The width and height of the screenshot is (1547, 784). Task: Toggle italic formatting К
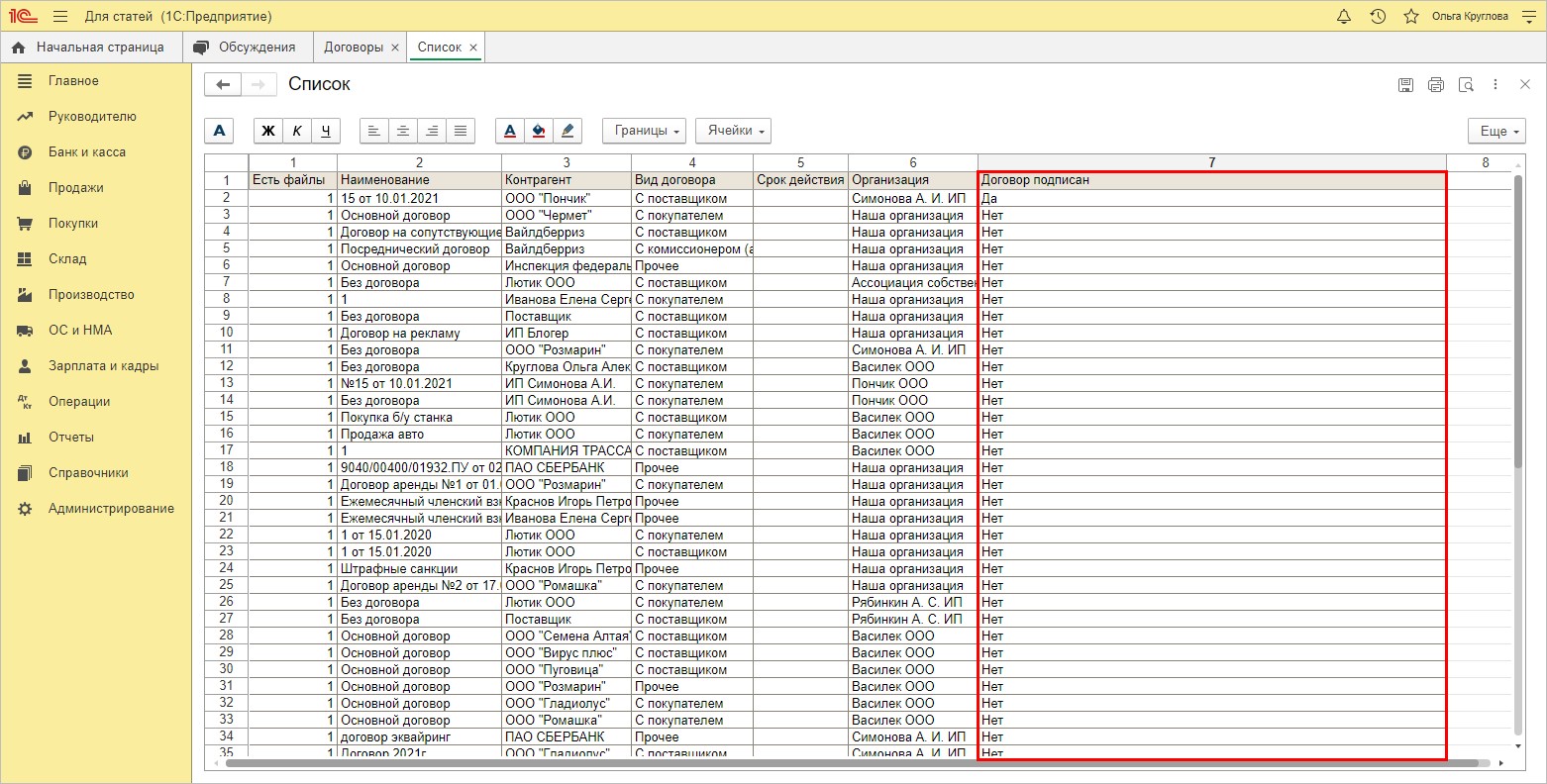click(297, 131)
